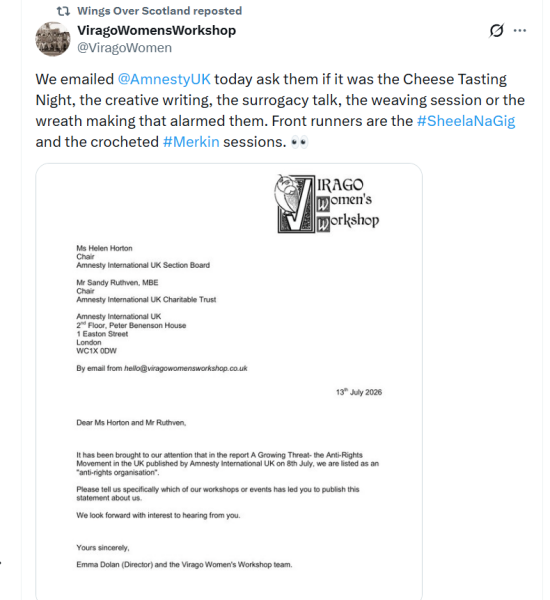The height and width of the screenshot is (600, 550).
Task: Visit the @ViragoWomen handle
Action: pyautogui.click(x=124, y=48)
